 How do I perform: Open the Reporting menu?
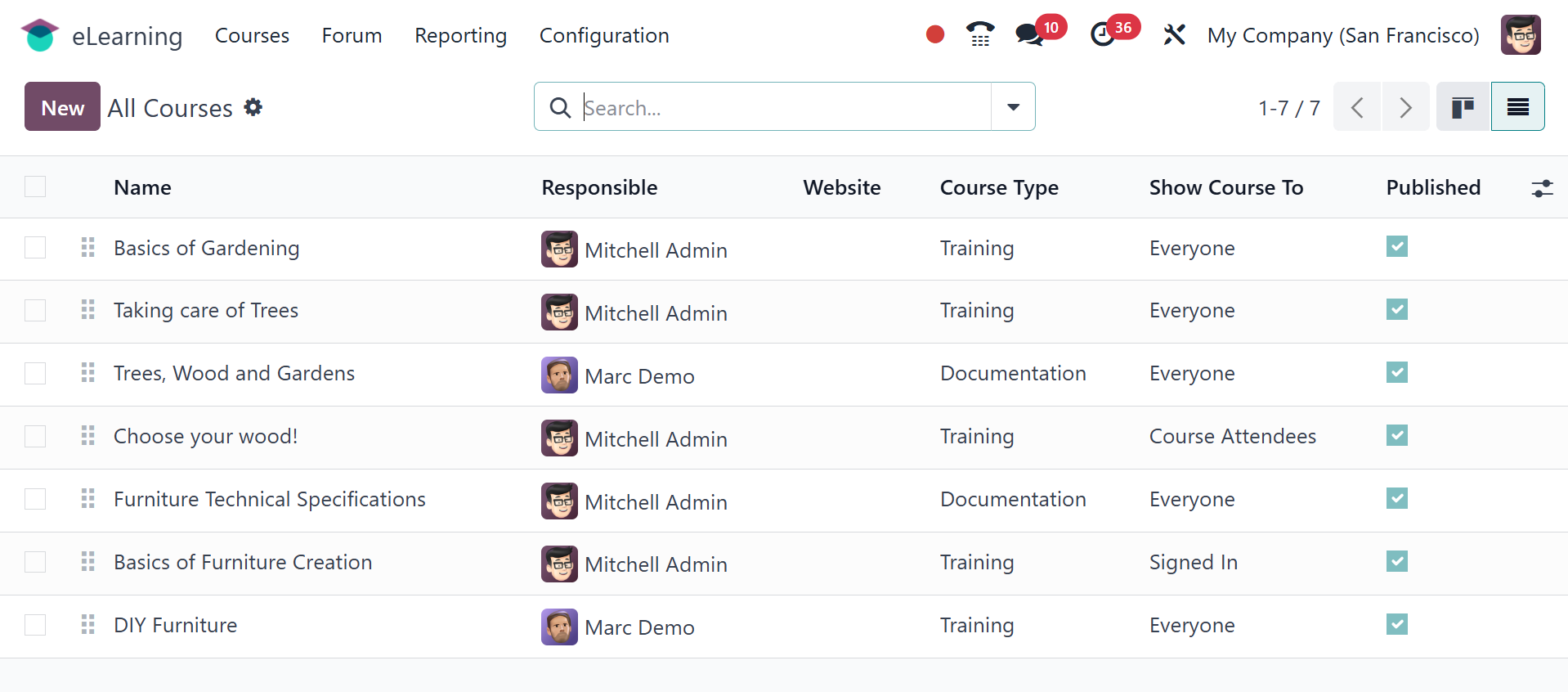click(x=460, y=35)
